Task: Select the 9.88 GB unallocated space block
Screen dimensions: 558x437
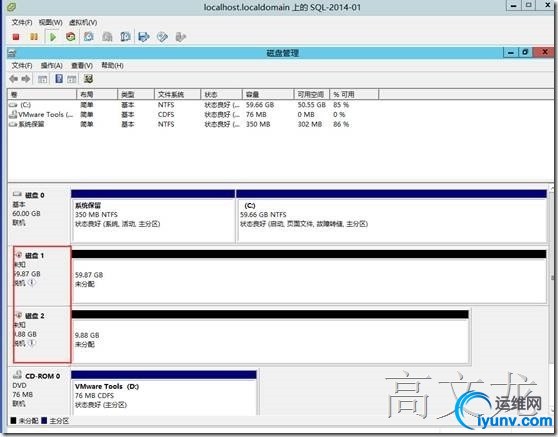Action: tap(270, 337)
